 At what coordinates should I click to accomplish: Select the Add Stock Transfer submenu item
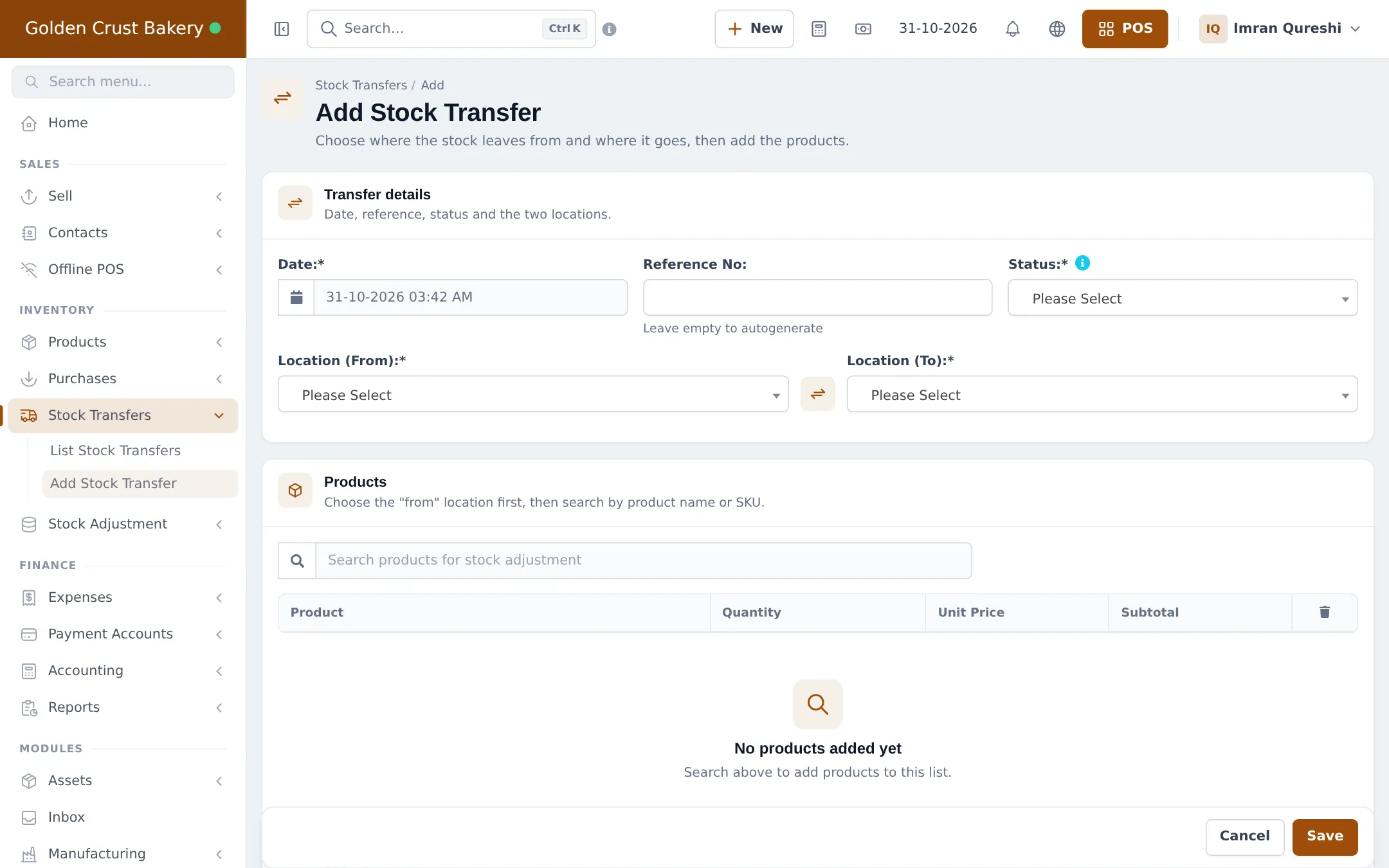(x=140, y=484)
